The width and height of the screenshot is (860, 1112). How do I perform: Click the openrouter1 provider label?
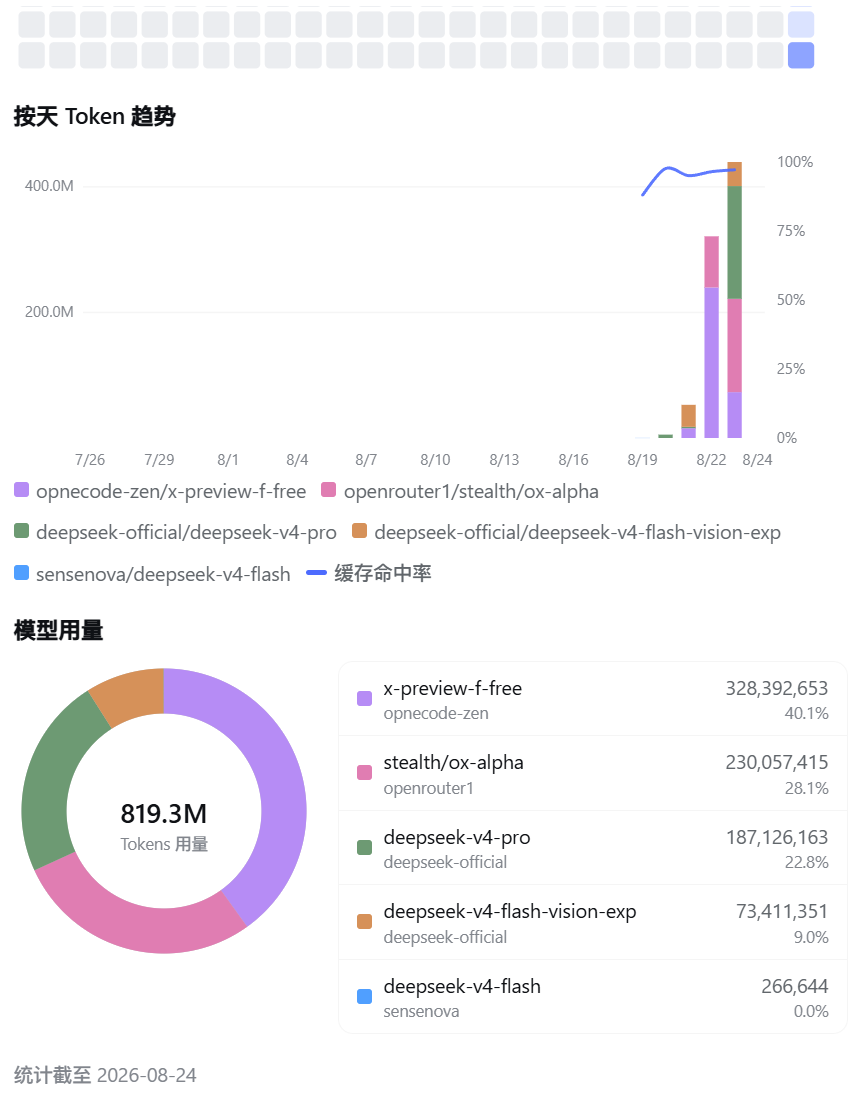click(428, 789)
